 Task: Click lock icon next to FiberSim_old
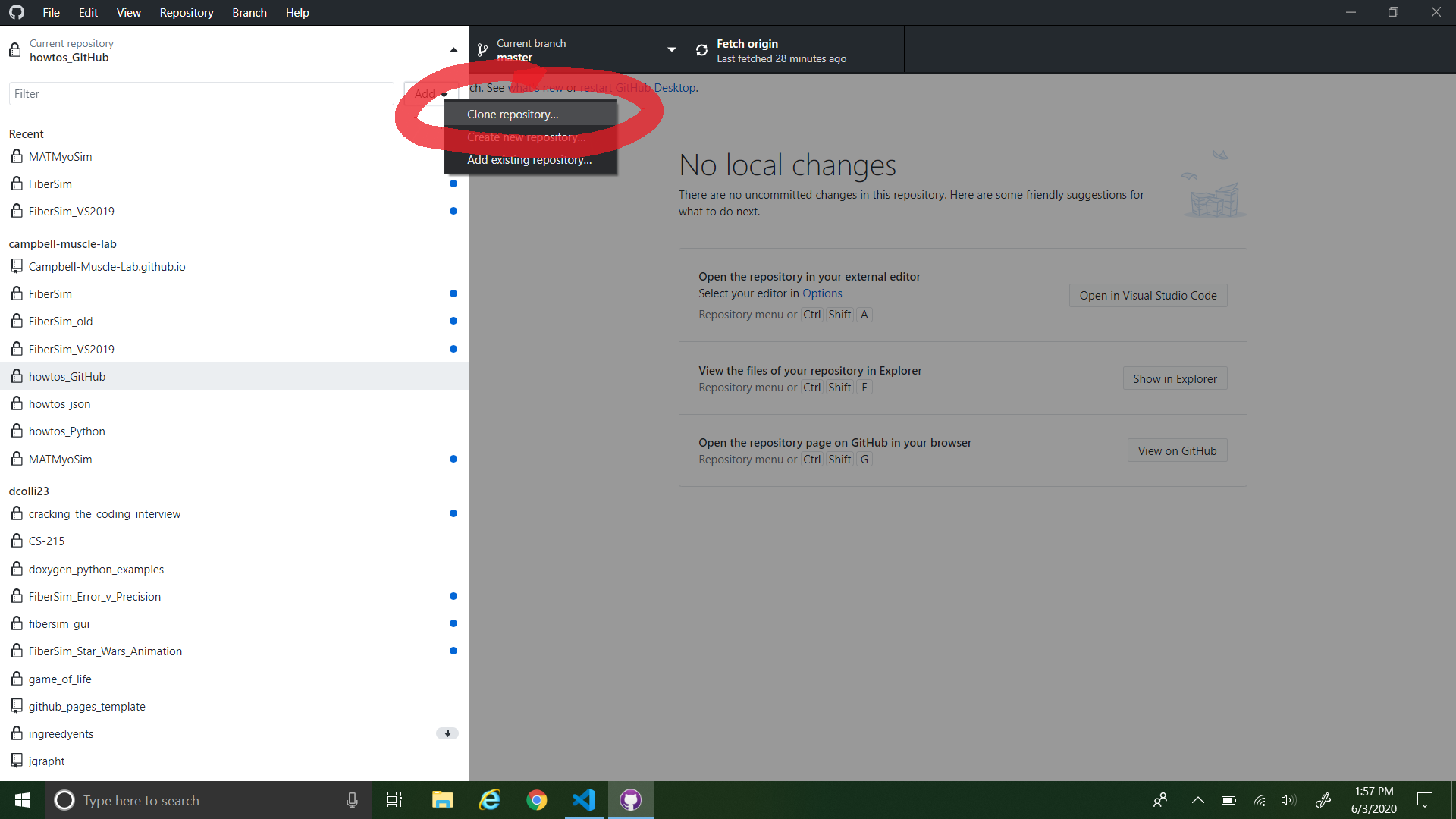click(x=17, y=321)
